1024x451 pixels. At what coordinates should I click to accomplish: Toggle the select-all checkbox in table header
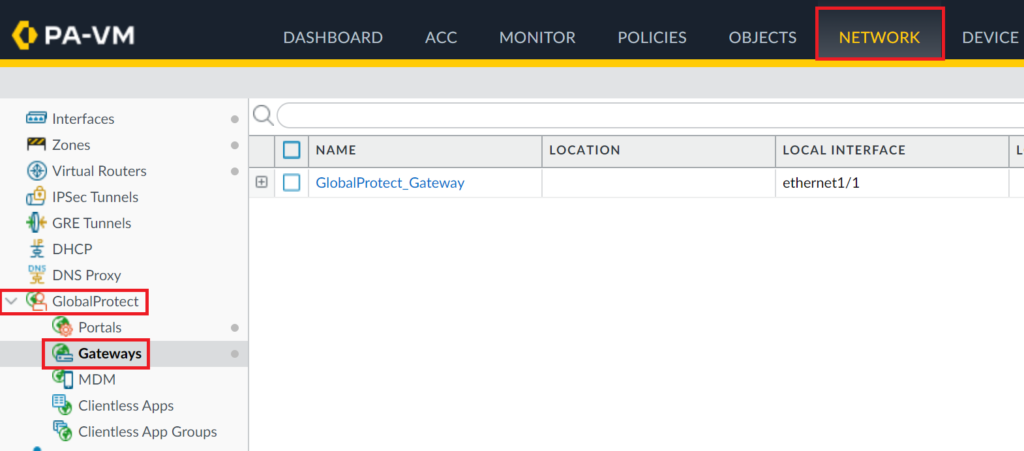(291, 150)
